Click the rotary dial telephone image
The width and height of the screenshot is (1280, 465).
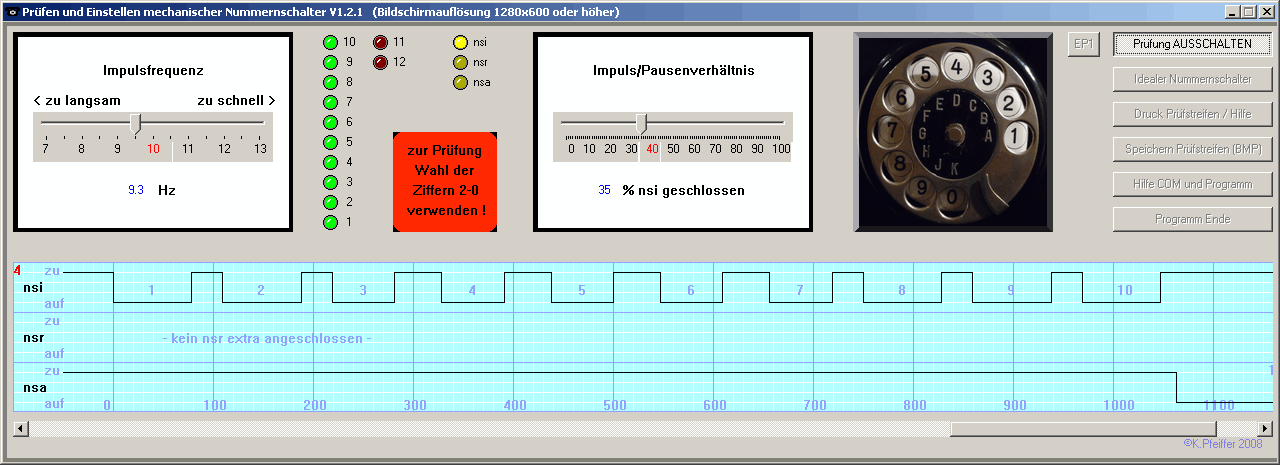click(953, 132)
